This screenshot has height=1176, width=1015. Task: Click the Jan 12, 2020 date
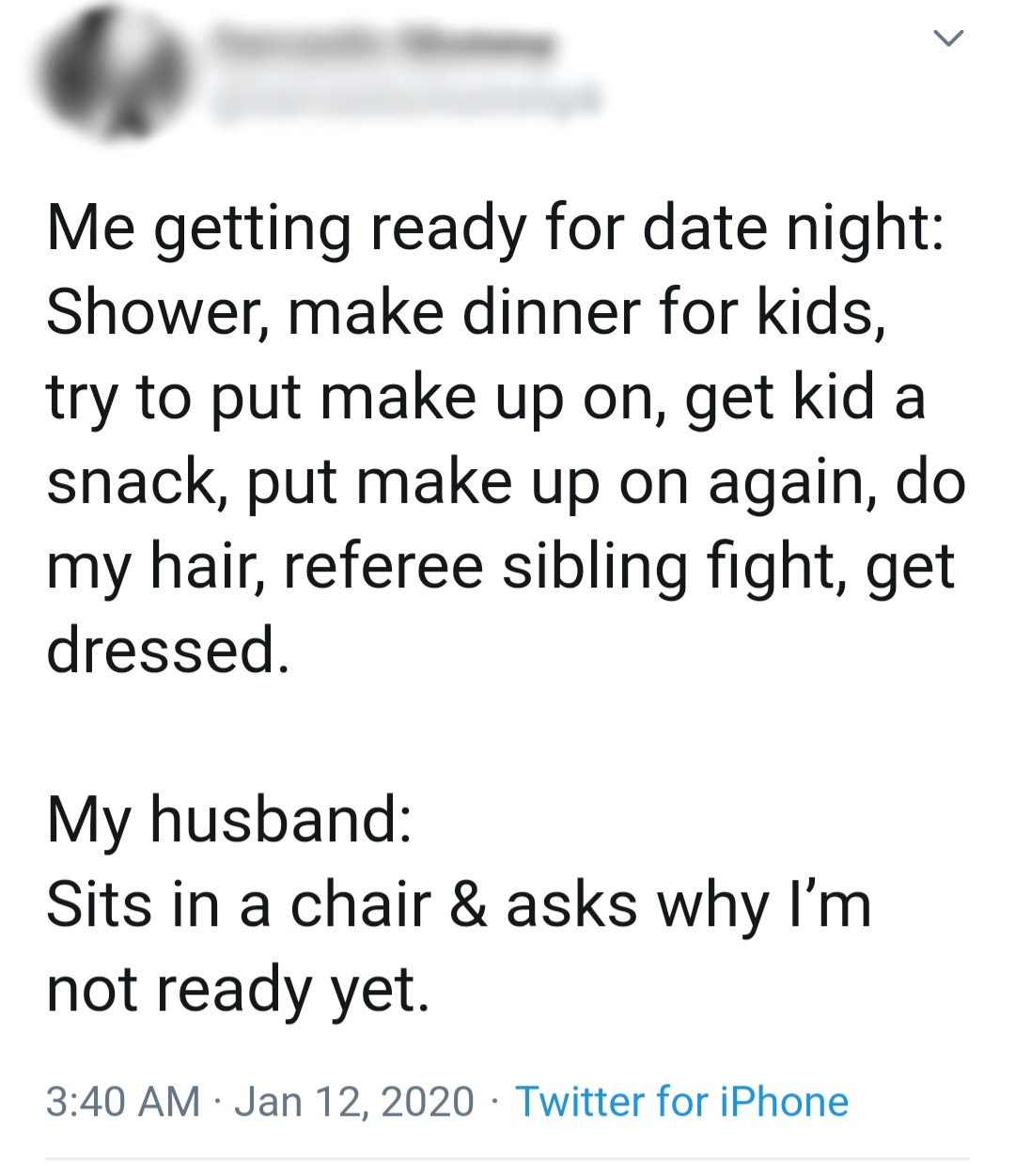click(x=354, y=1102)
